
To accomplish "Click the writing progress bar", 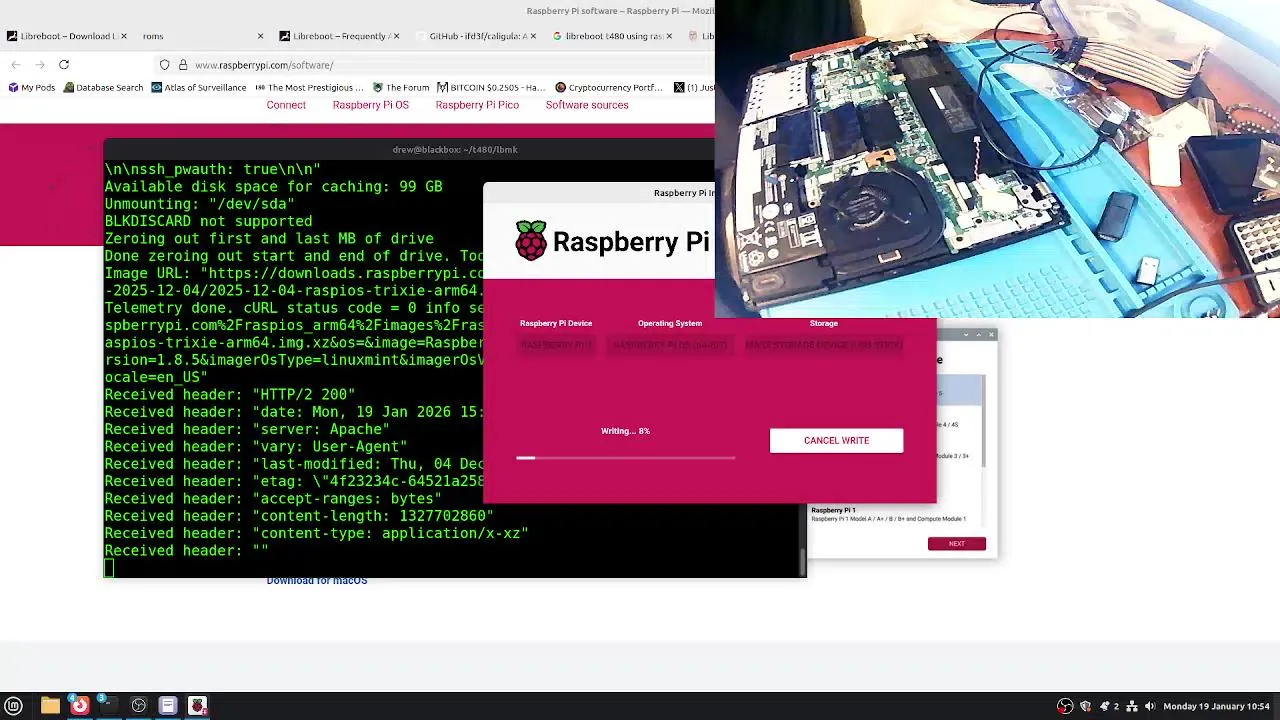I will point(626,458).
